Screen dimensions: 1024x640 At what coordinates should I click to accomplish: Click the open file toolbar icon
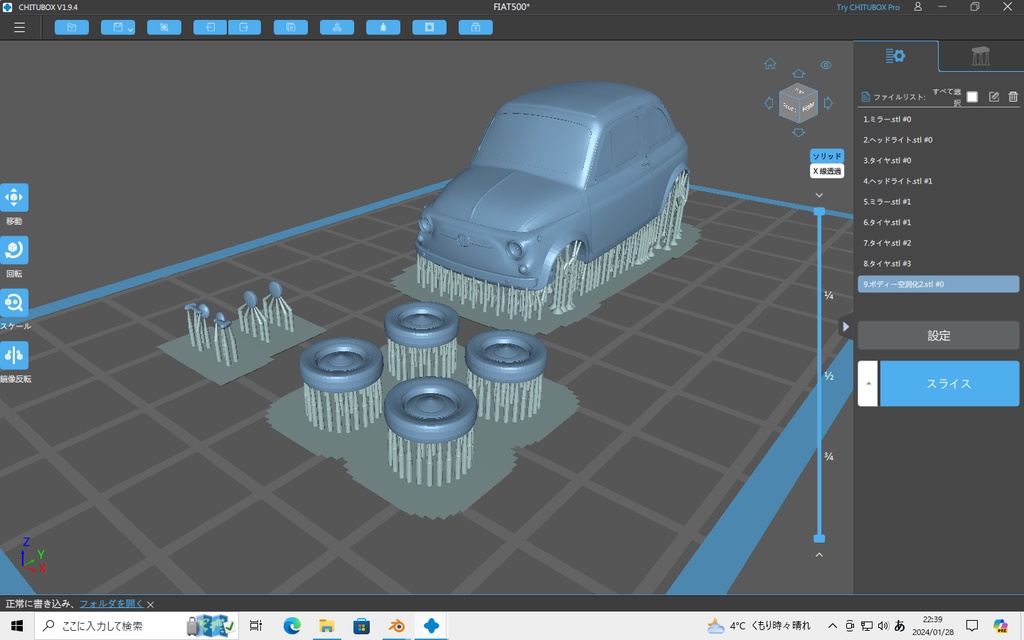pos(72,27)
